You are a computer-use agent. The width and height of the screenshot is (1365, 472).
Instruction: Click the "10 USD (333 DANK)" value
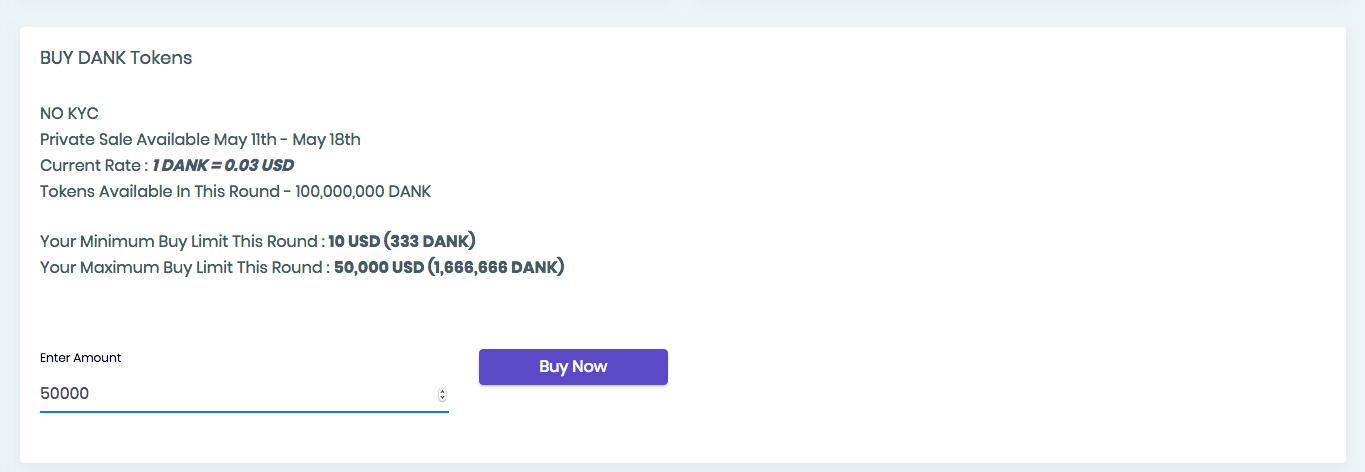402,242
